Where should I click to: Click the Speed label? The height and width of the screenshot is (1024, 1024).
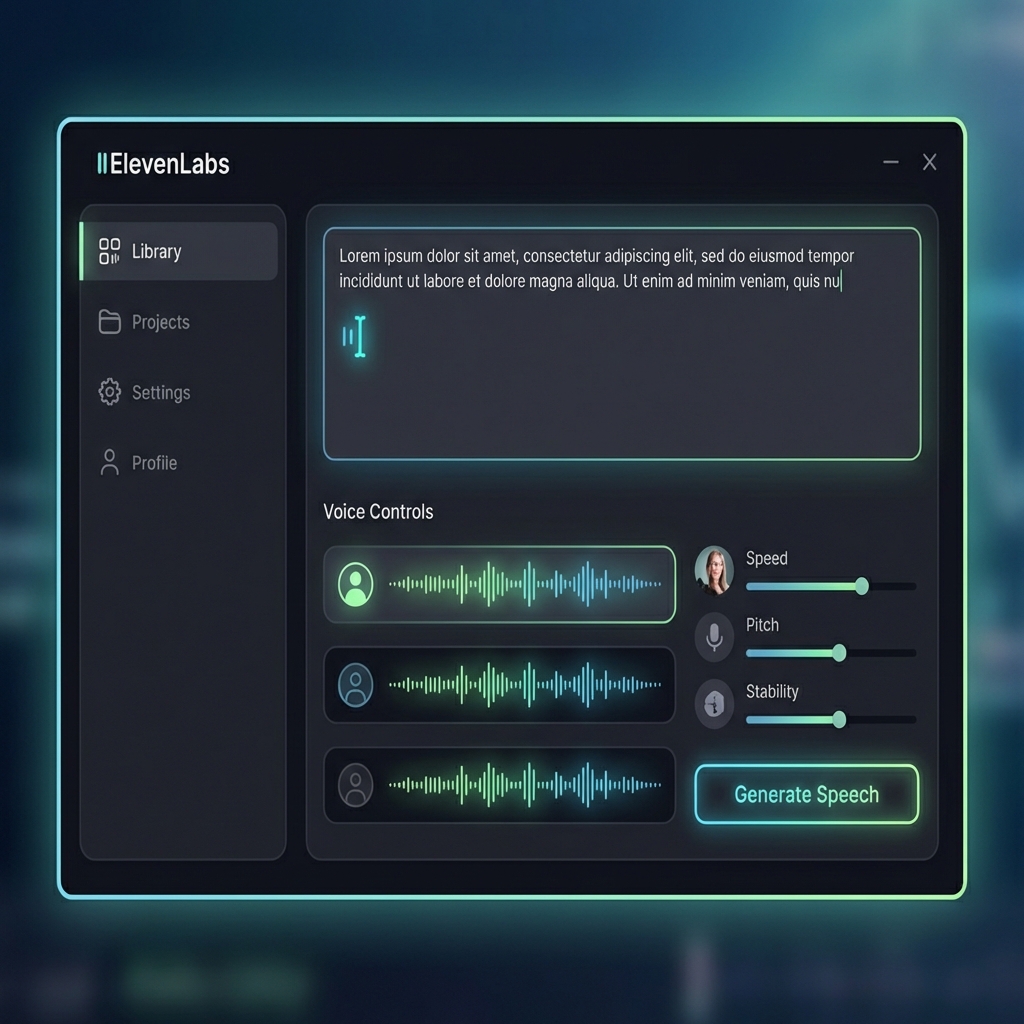[x=767, y=558]
